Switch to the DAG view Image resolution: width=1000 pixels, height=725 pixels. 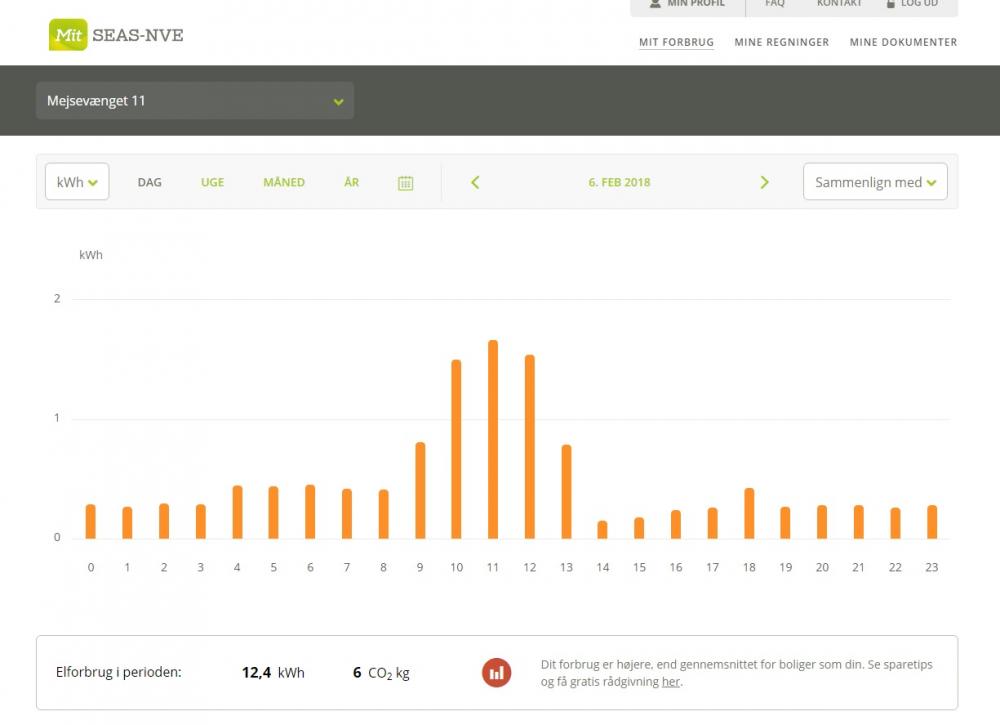pyautogui.click(x=150, y=183)
